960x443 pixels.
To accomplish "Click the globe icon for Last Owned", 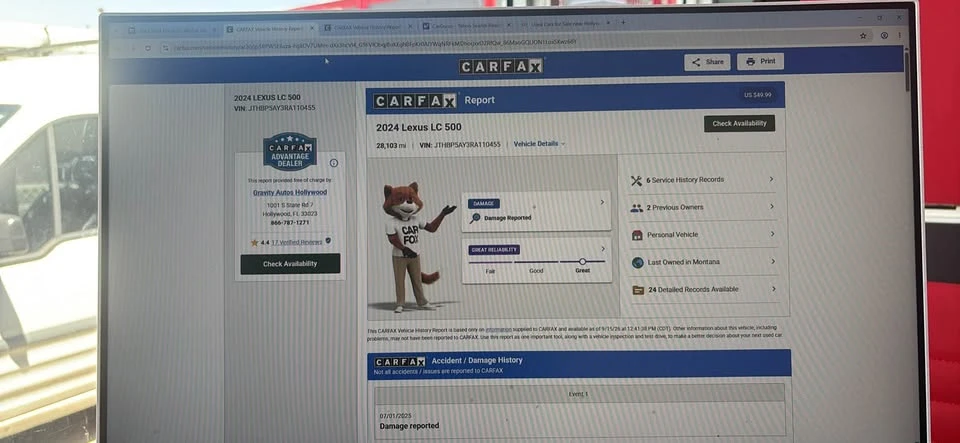I will pos(637,262).
